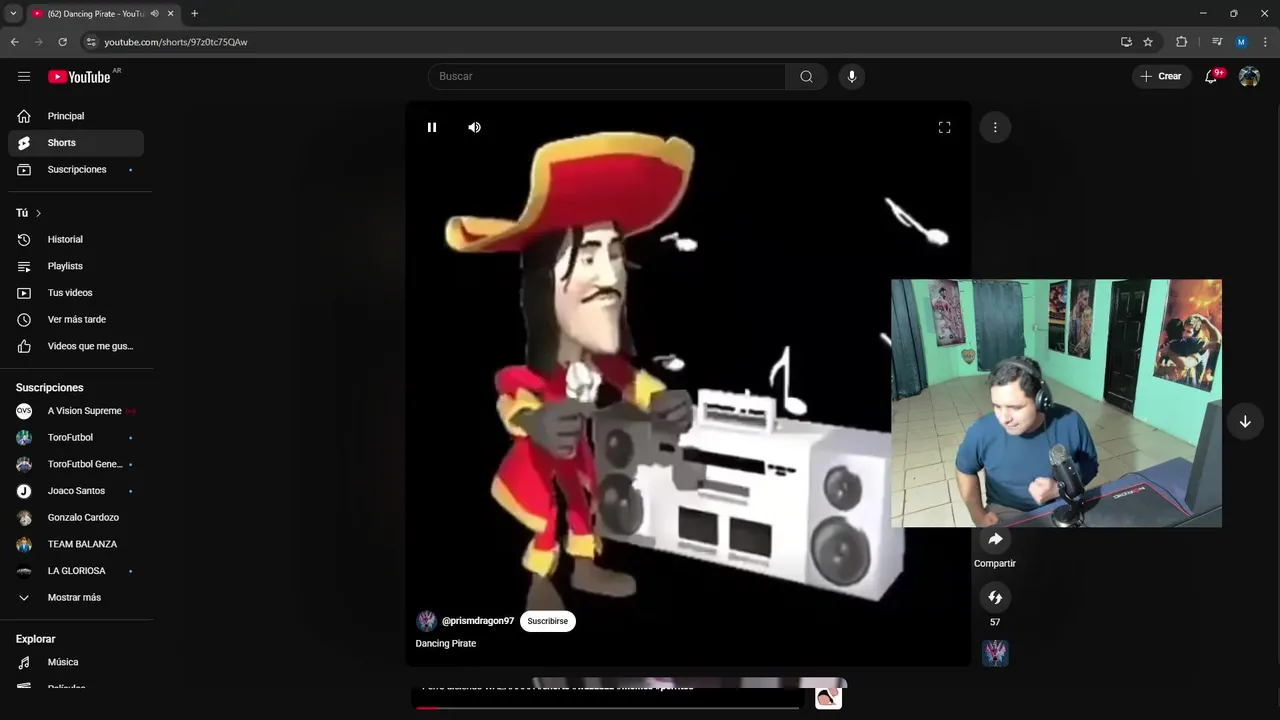Reload the page
Viewport: 1280px width, 720px height.
62,42
